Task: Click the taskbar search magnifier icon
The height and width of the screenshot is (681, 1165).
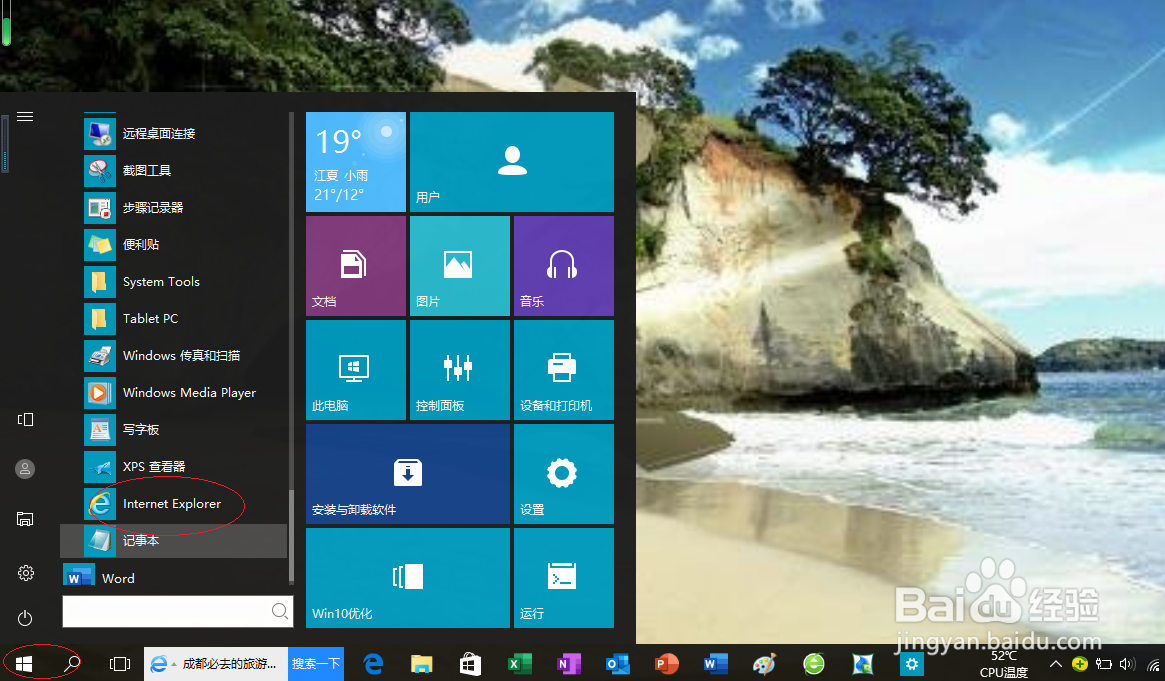Action: click(x=72, y=663)
